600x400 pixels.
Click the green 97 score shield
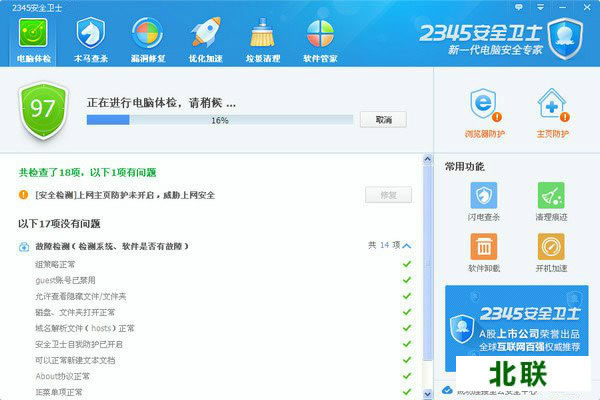coord(42,109)
